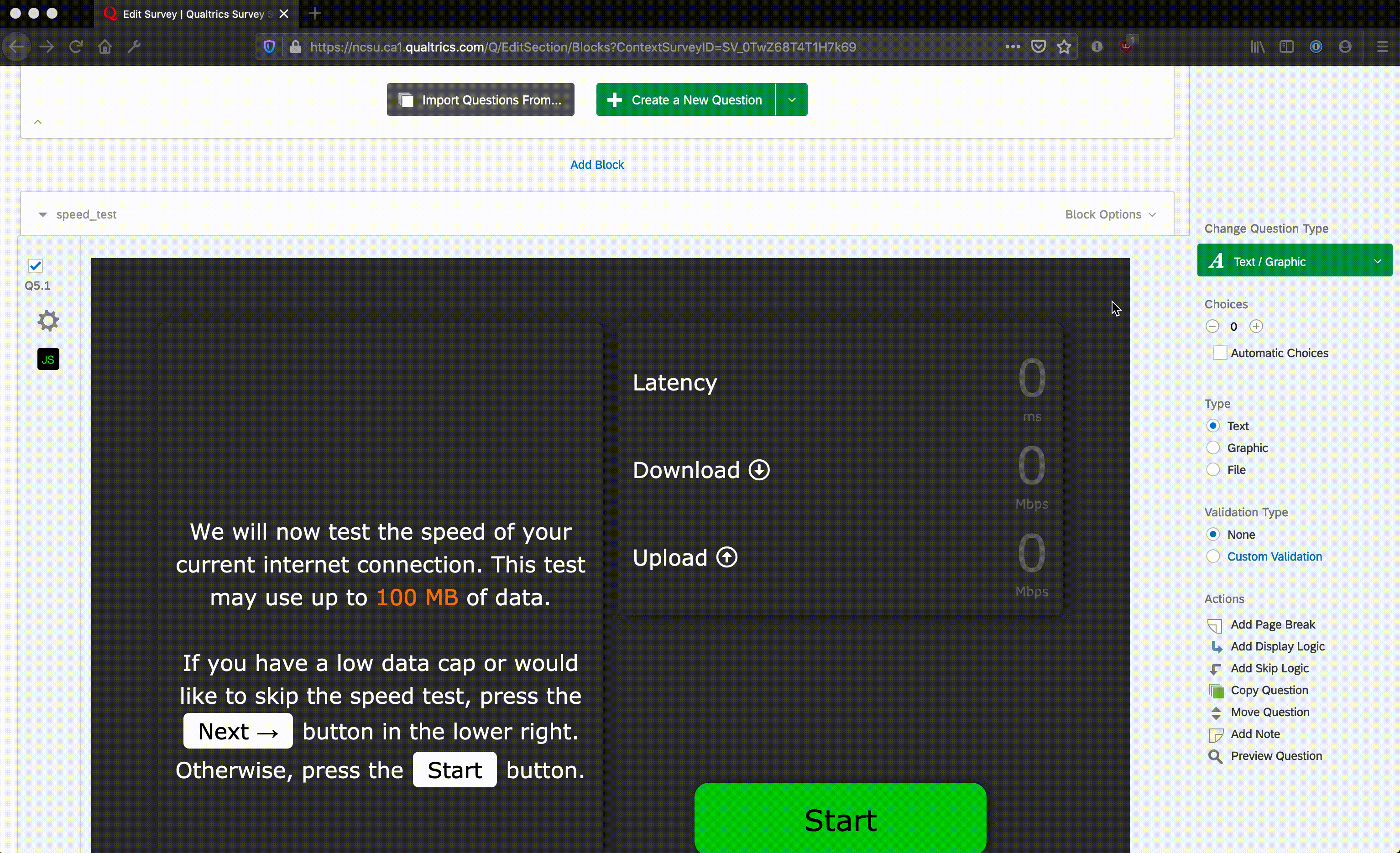Bookmark this page with the star
Screen dimensions: 1400x853
point(1064,47)
